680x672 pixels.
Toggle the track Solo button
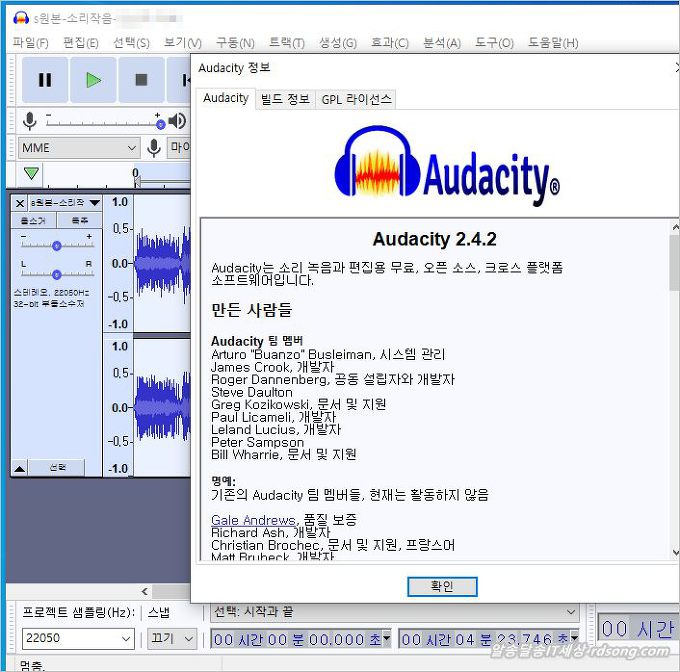coord(80,221)
